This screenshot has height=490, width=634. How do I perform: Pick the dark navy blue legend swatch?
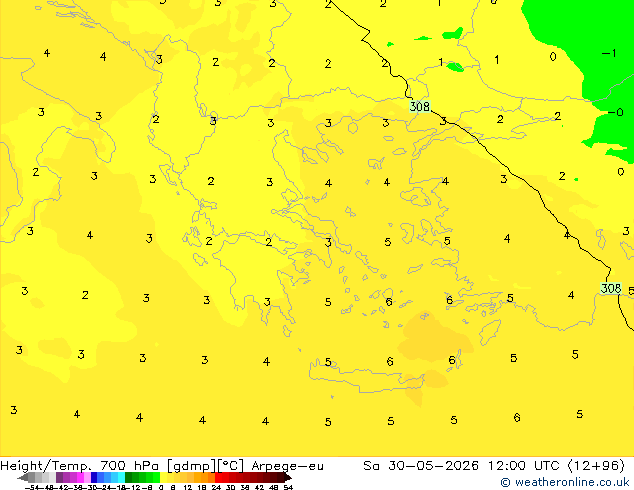pos(94,477)
